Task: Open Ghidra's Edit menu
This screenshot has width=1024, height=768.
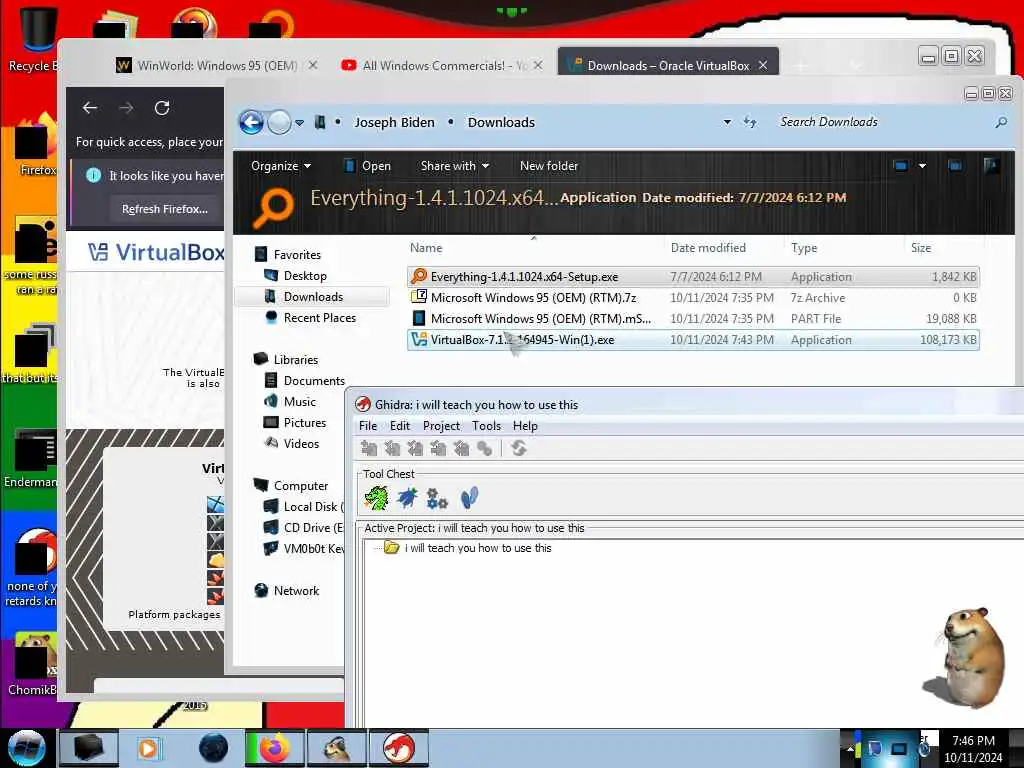Action: coord(400,426)
